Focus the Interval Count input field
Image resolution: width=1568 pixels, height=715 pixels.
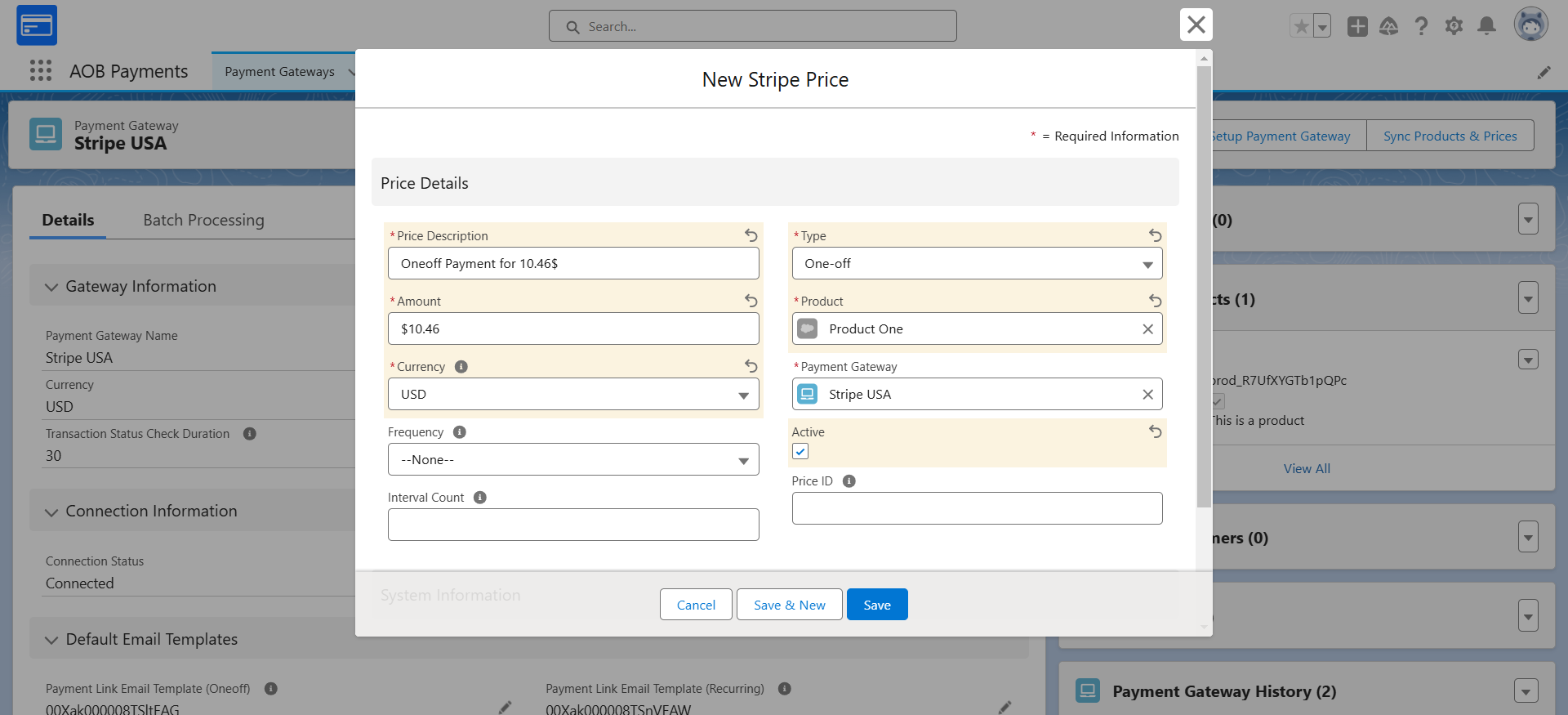click(x=573, y=525)
